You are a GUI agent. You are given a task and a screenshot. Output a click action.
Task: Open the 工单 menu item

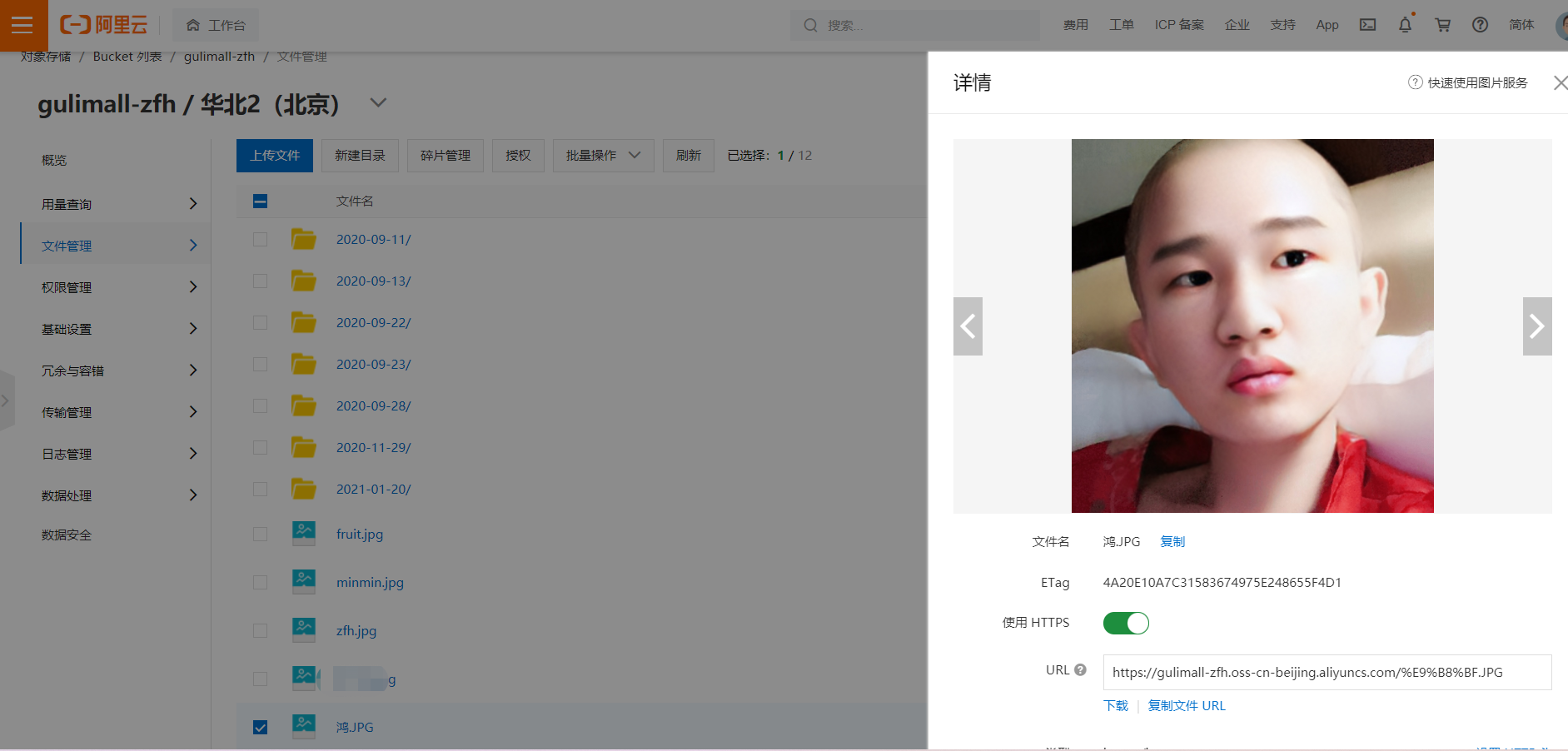pos(1122,25)
